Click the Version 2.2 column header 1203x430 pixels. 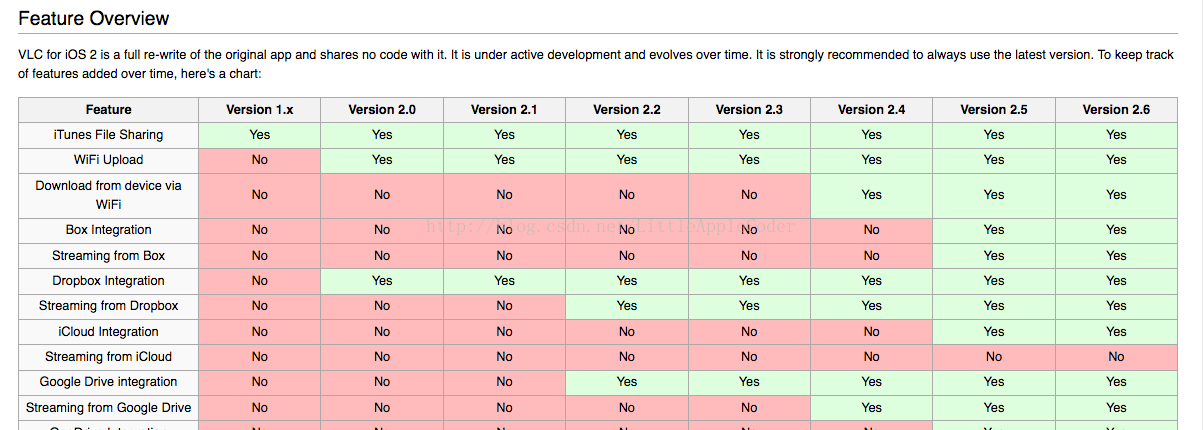point(627,109)
